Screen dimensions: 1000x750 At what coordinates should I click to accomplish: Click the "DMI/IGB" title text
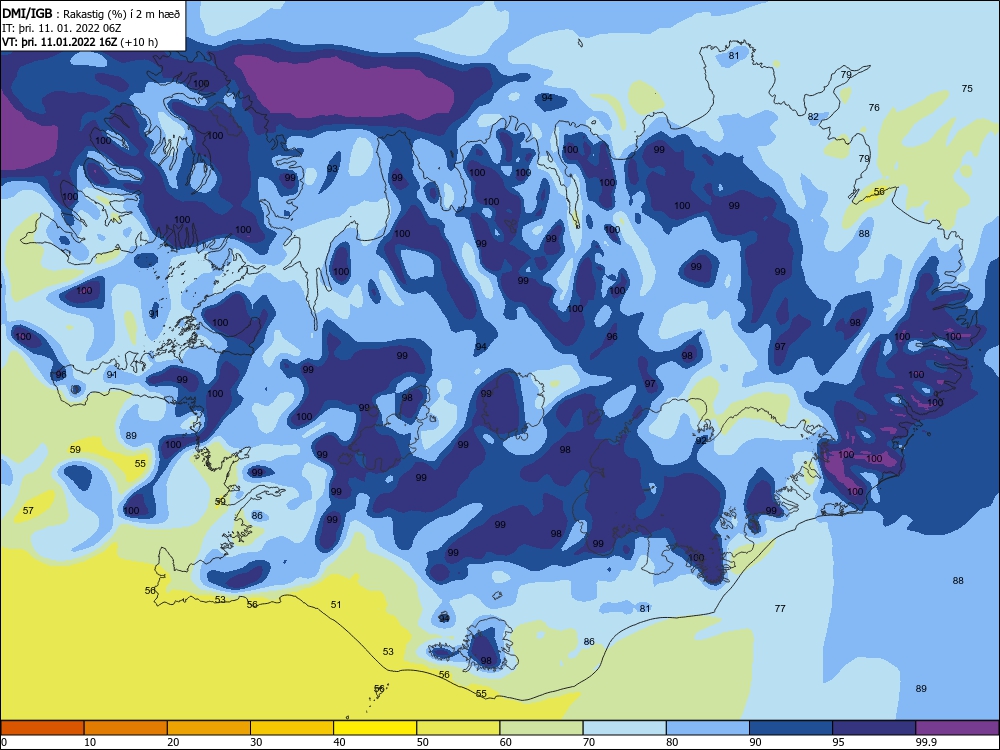click(x=27, y=14)
